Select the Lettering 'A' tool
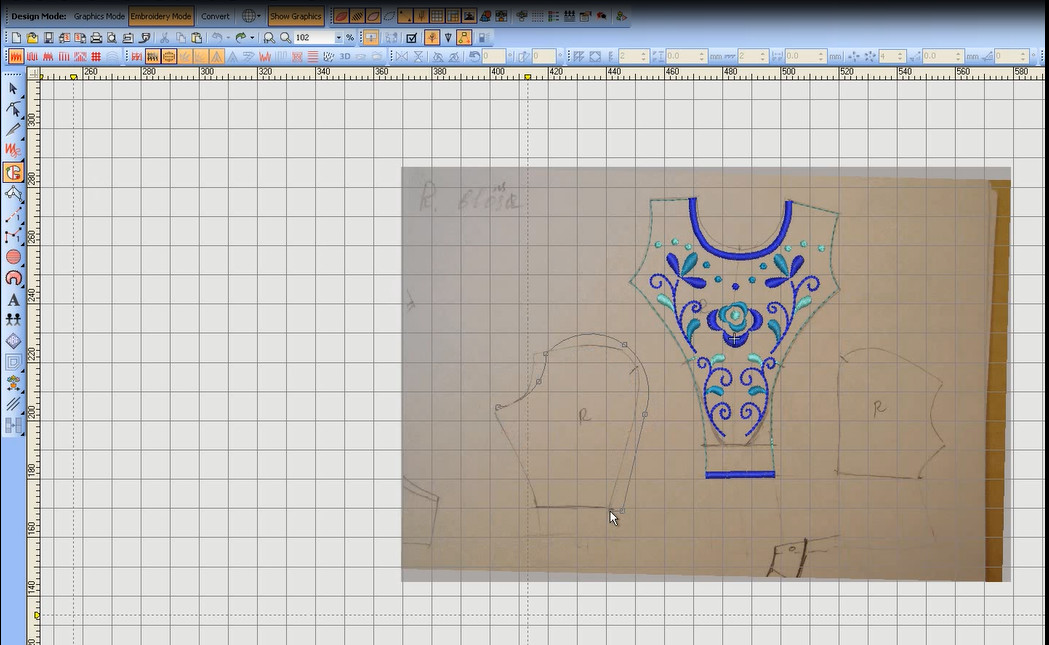The width and height of the screenshot is (1049, 645). [x=13, y=300]
